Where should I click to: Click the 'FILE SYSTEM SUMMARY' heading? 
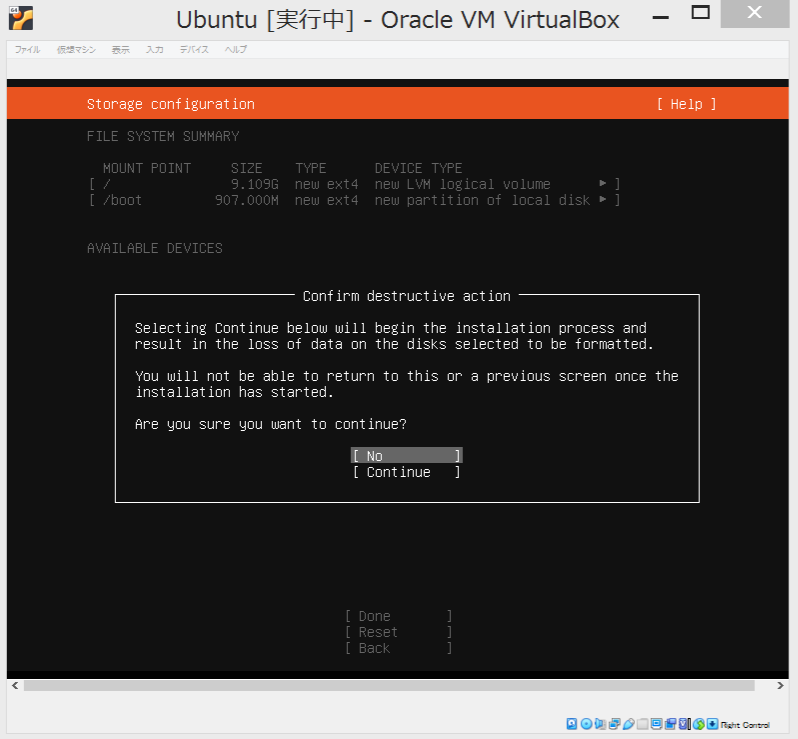[163, 136]
